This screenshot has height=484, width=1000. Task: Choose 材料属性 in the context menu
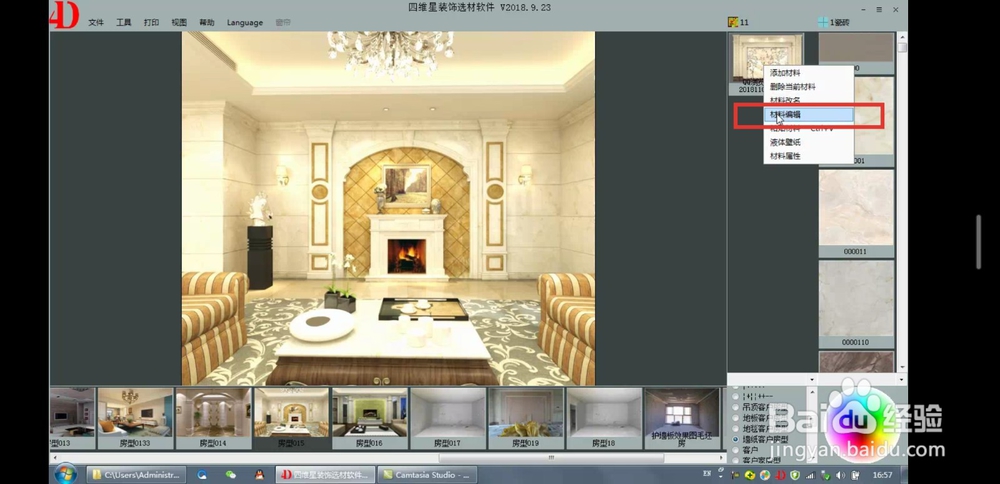[809, 156]
